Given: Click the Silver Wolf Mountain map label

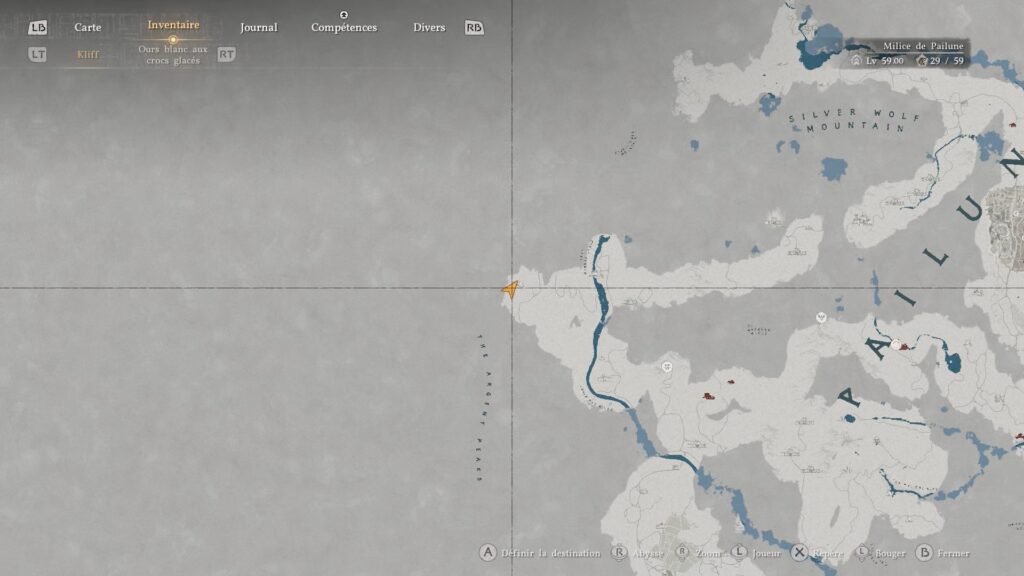Looking at the screenshot, I should 854,121.
